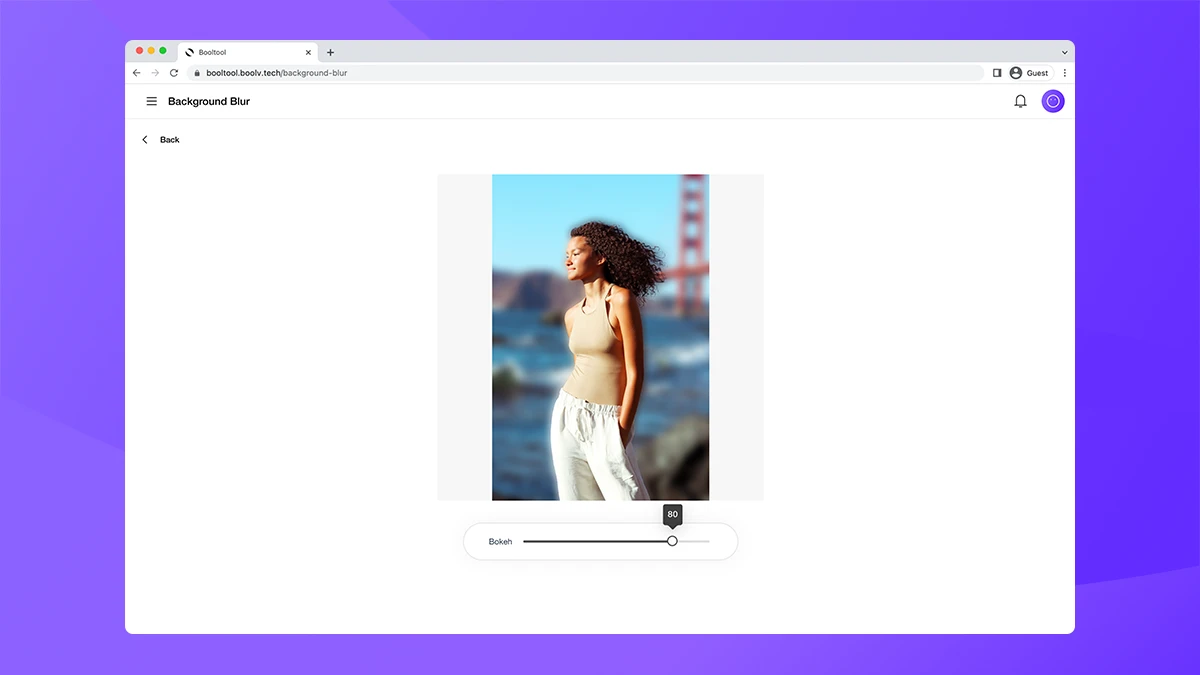
Task: Reload the page
Action: (x=174, y=73)
